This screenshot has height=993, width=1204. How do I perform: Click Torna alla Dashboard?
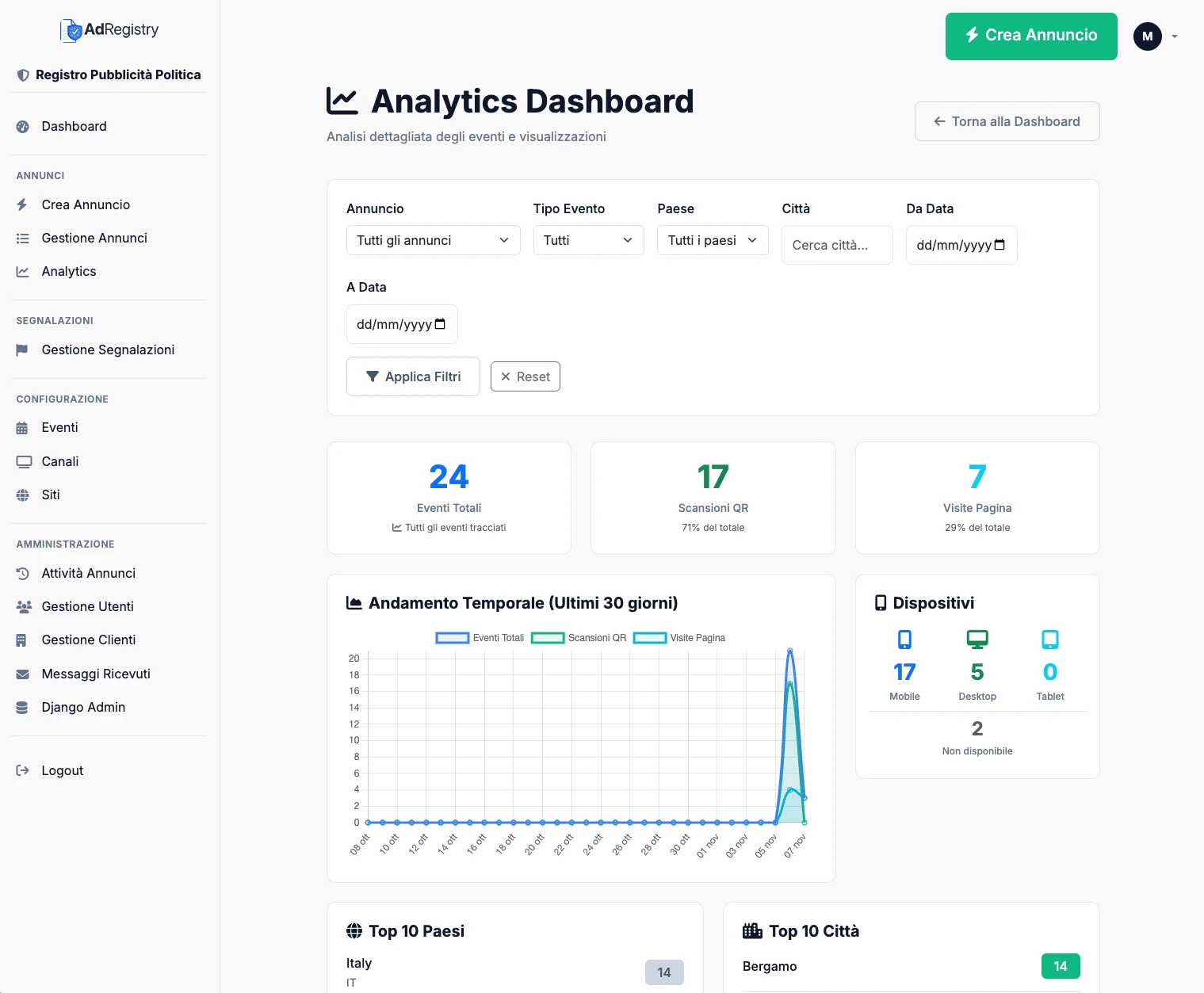point(1007,121)
